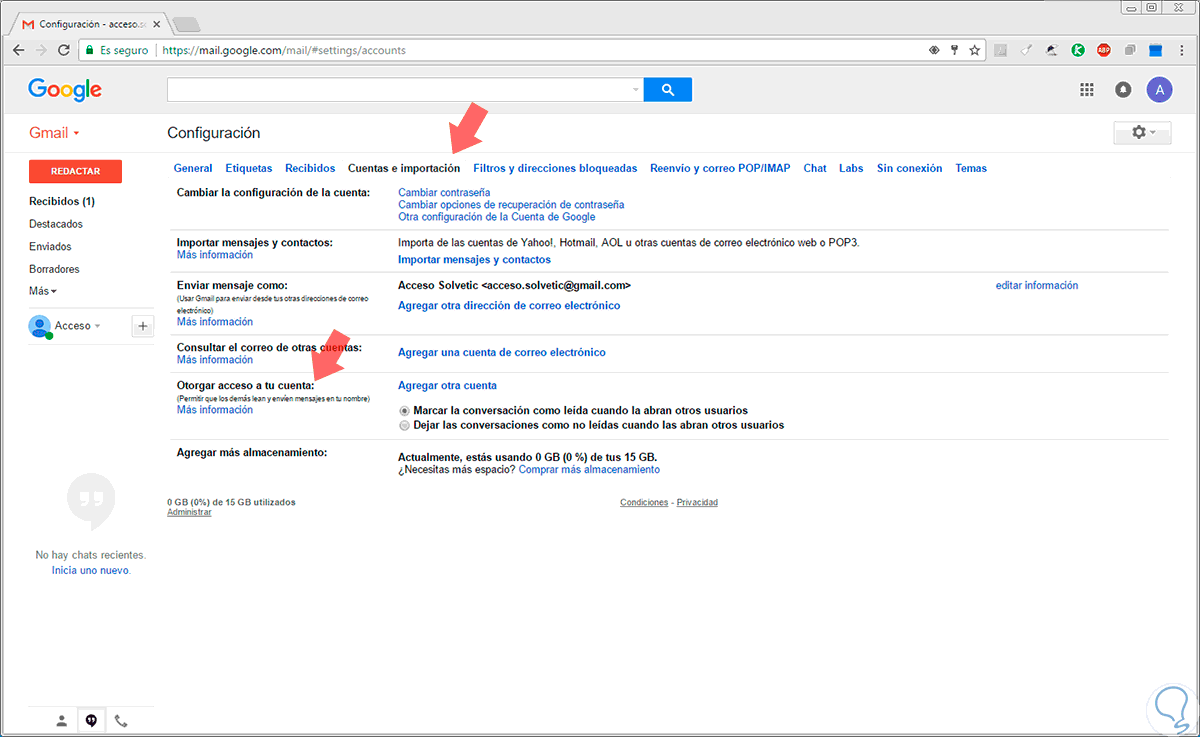Click the REDACTAR compose button

pos(75,171)
